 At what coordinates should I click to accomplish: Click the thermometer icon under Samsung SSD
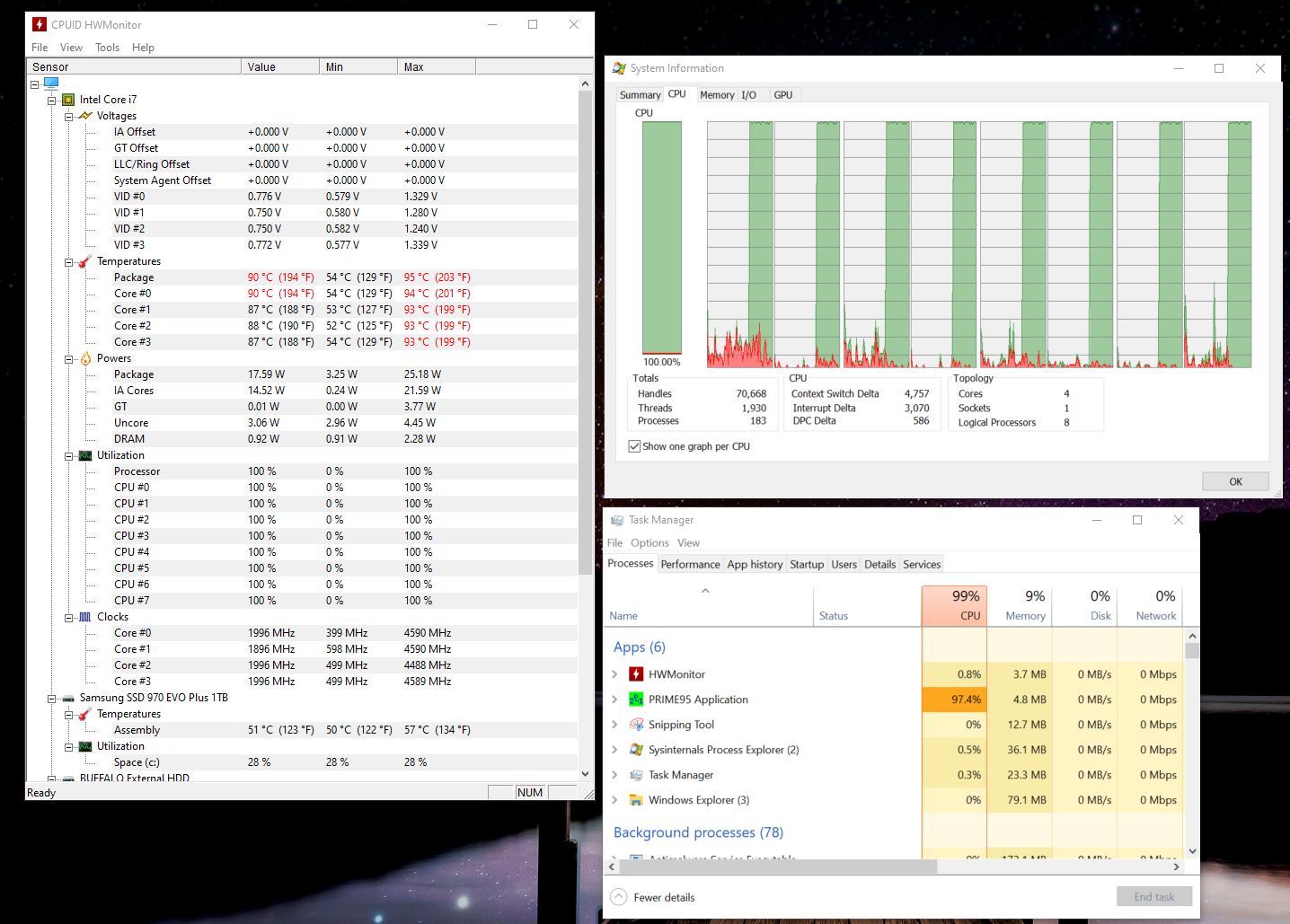(x=85, y=714)
